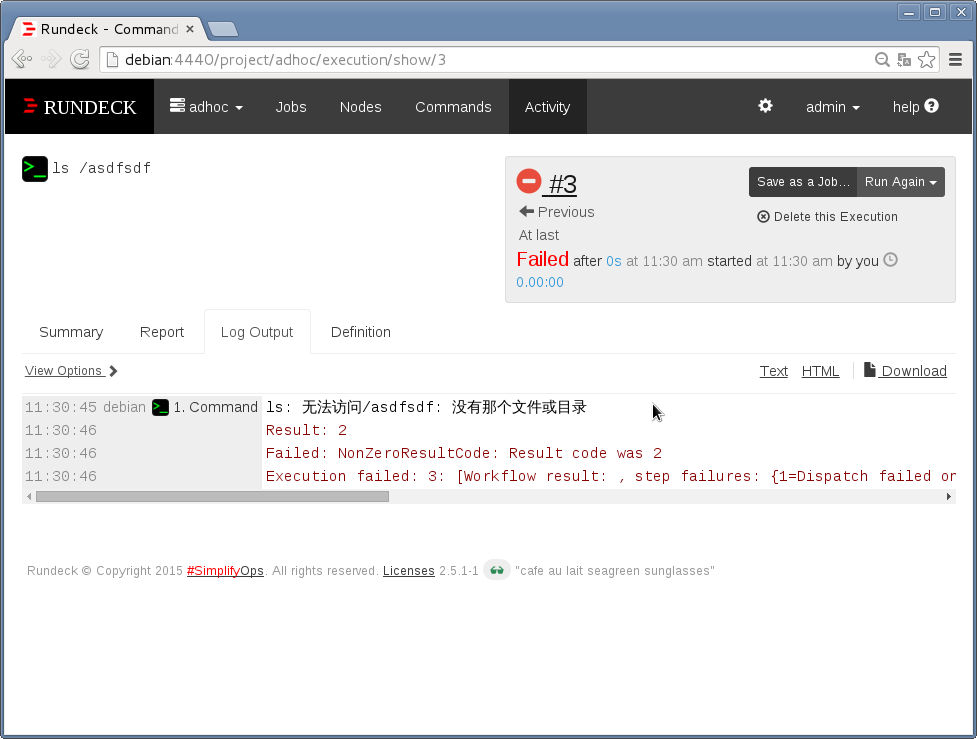Click the log horizontal scrollbar thumb
The height and width of the screenshot is (739, 977).
[x=212, y=497]
